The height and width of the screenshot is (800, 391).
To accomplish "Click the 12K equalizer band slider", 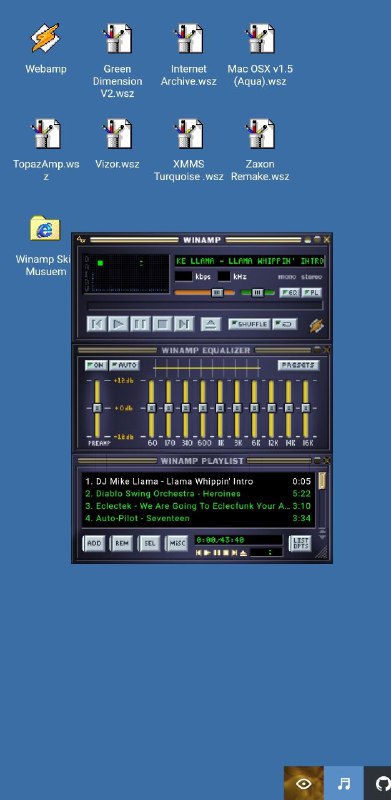I will point(272,408).
